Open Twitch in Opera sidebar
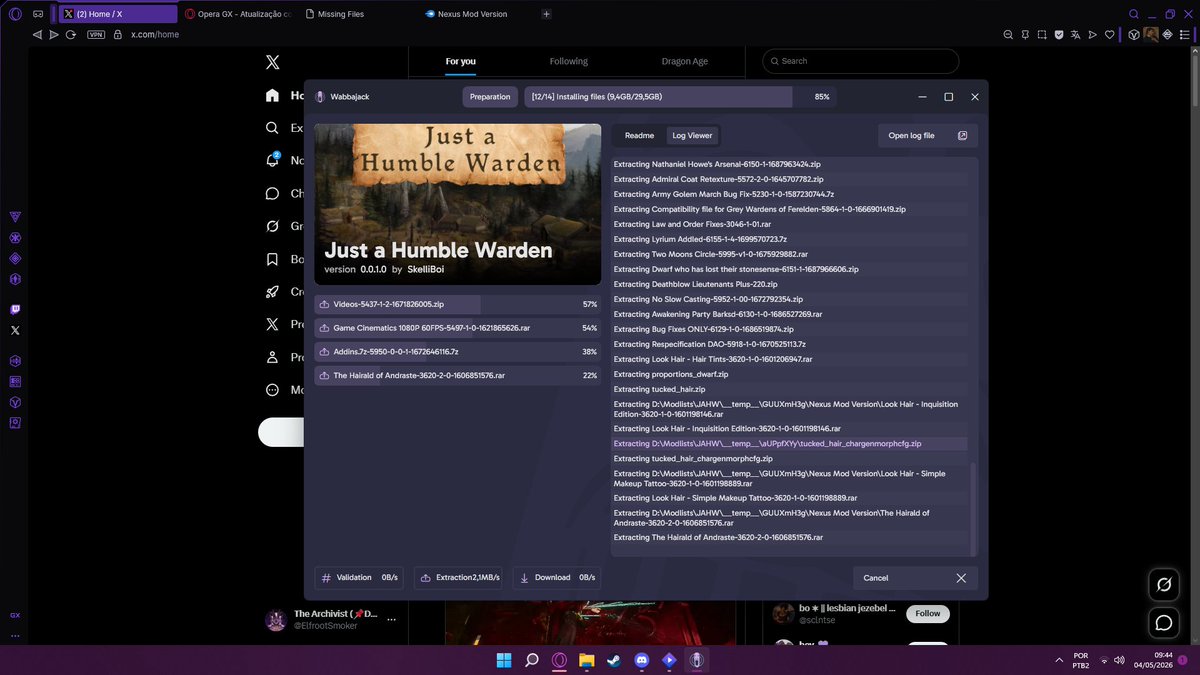This screenshot has height=675, width=1200. click(x=15, y=310)
